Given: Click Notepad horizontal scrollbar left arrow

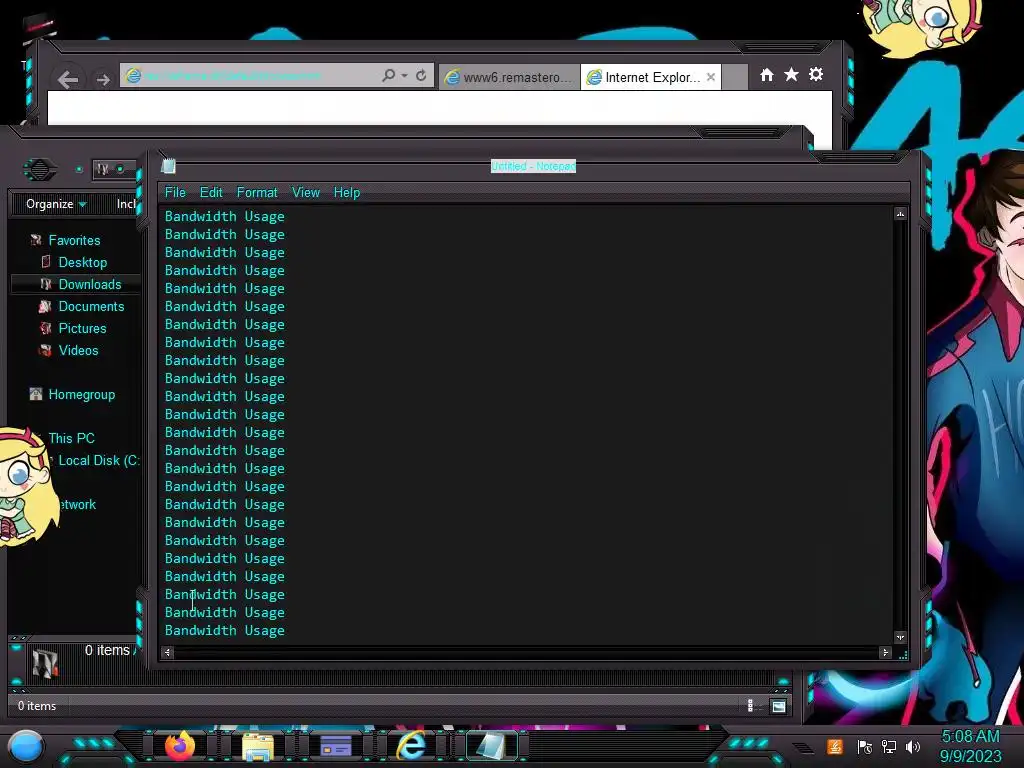Looking at the screenshot, I should coord(168,652).
